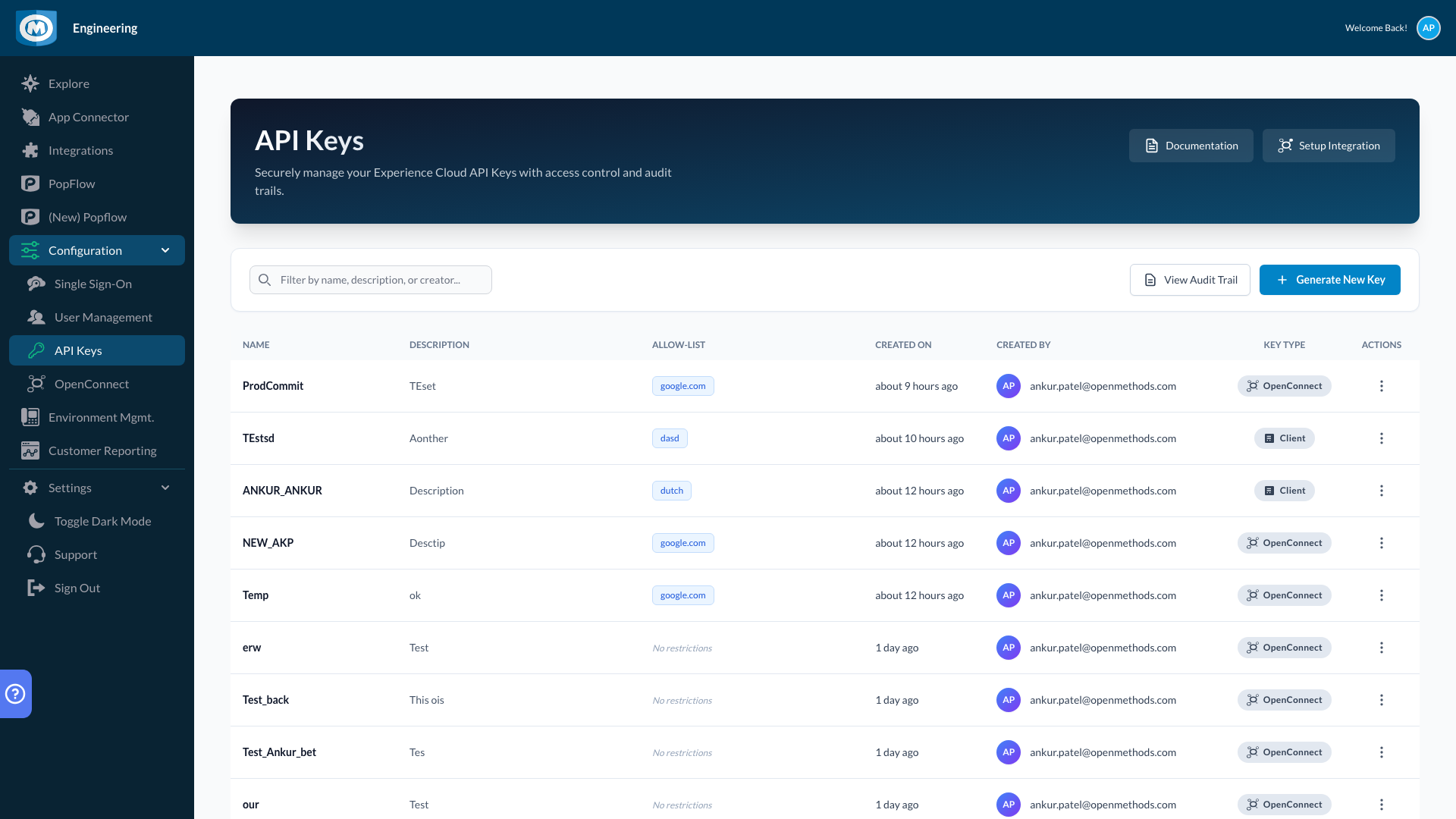Open actions menu for ProdCommit
Screen dimensions: 1456x819
pyautogui.click(x=1382, y=386)
